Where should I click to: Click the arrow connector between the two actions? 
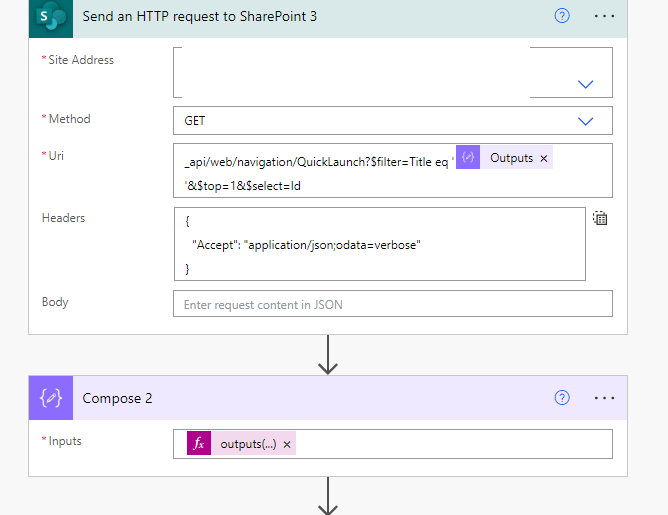[328, 355]
